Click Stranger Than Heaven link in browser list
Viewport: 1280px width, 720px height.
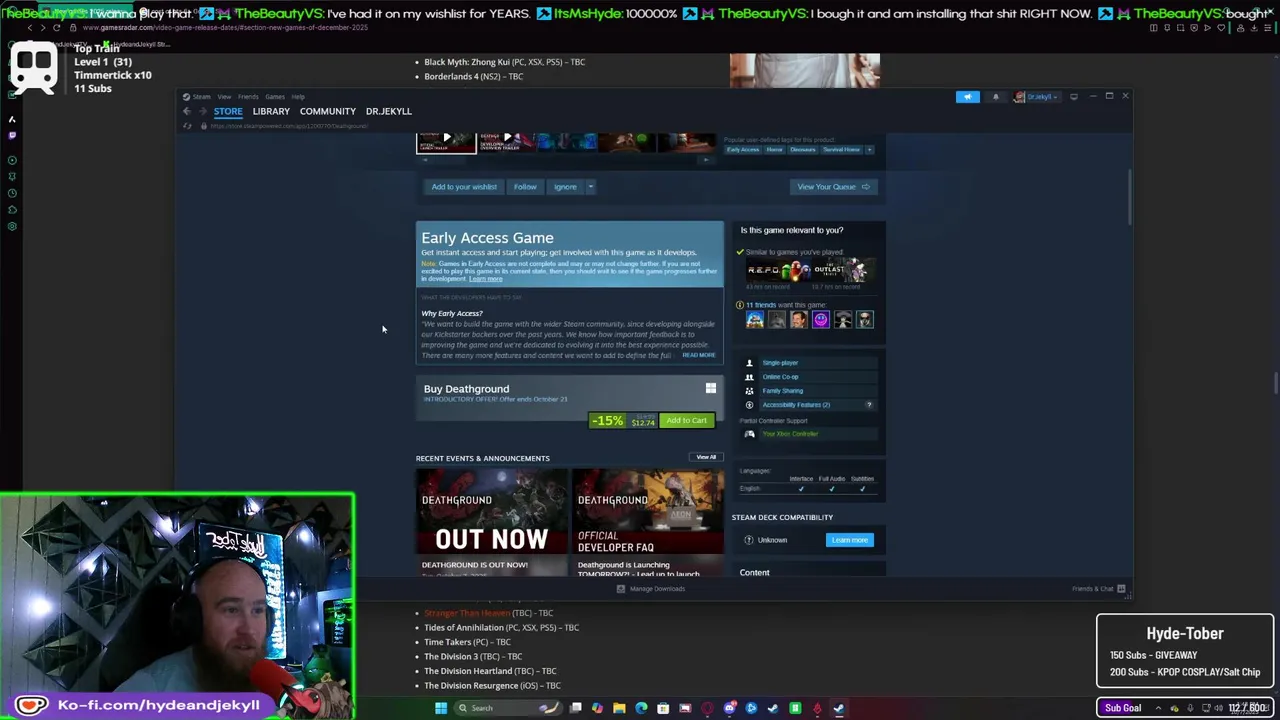[467, 613]
